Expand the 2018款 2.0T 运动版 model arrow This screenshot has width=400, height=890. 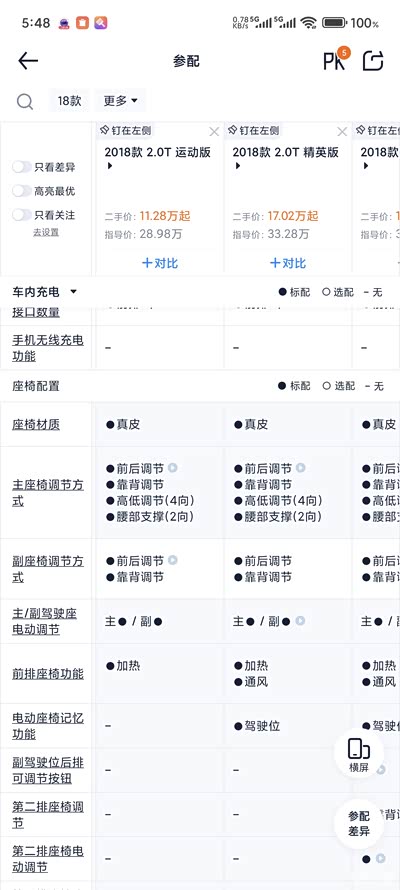point(110,166)
